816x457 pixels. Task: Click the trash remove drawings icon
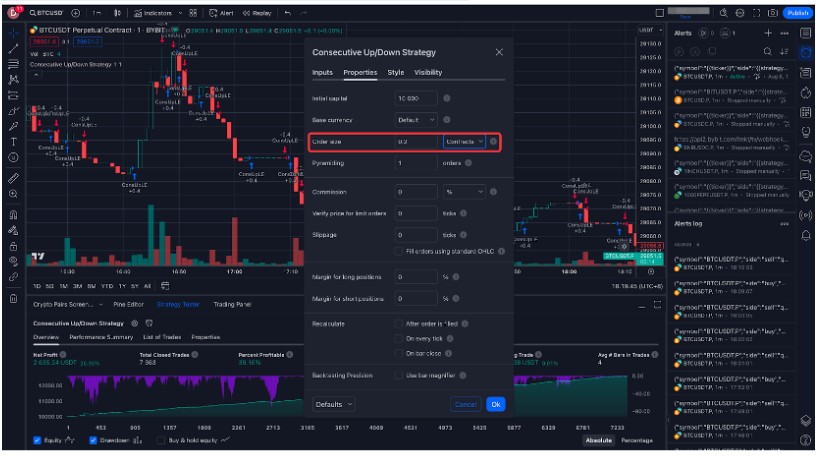pyautogui.click(x=14, y=299)
